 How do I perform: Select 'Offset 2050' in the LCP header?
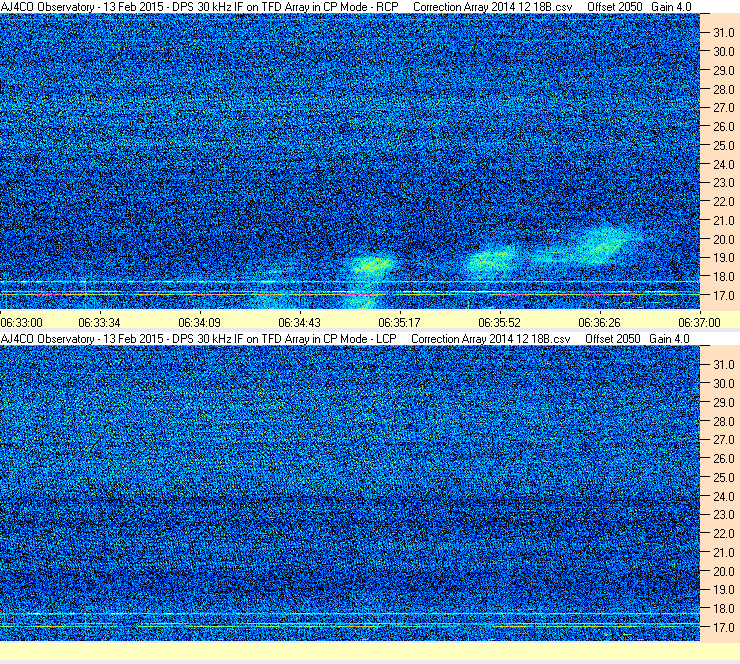(613, 339)
